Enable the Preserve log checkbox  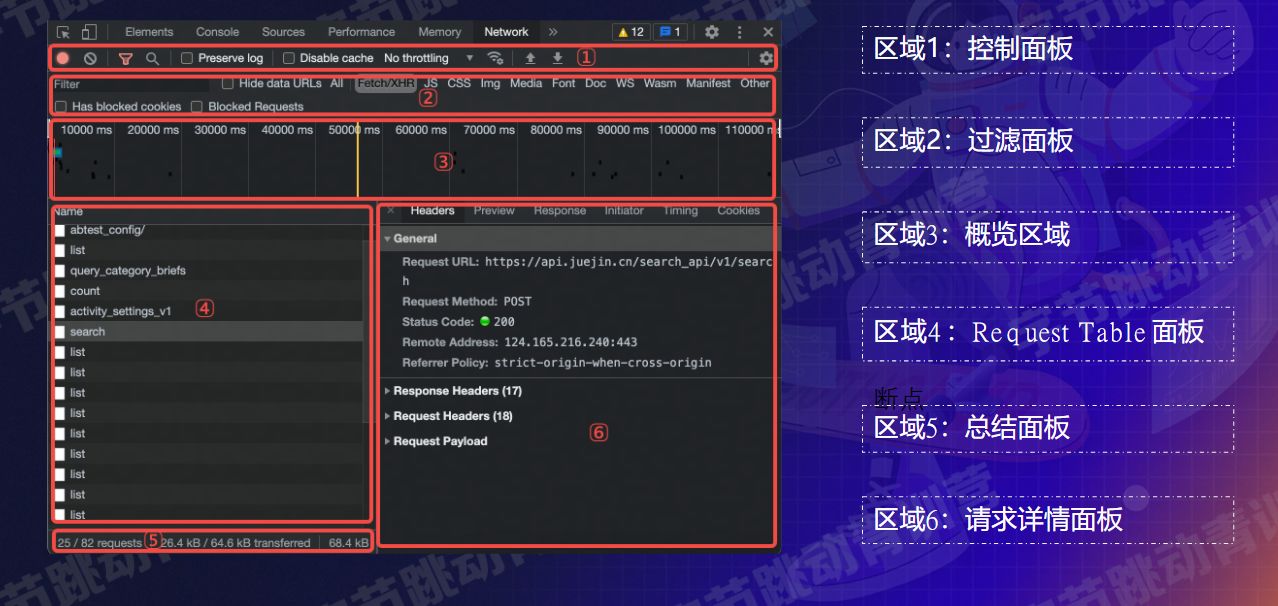click(187, 59)
